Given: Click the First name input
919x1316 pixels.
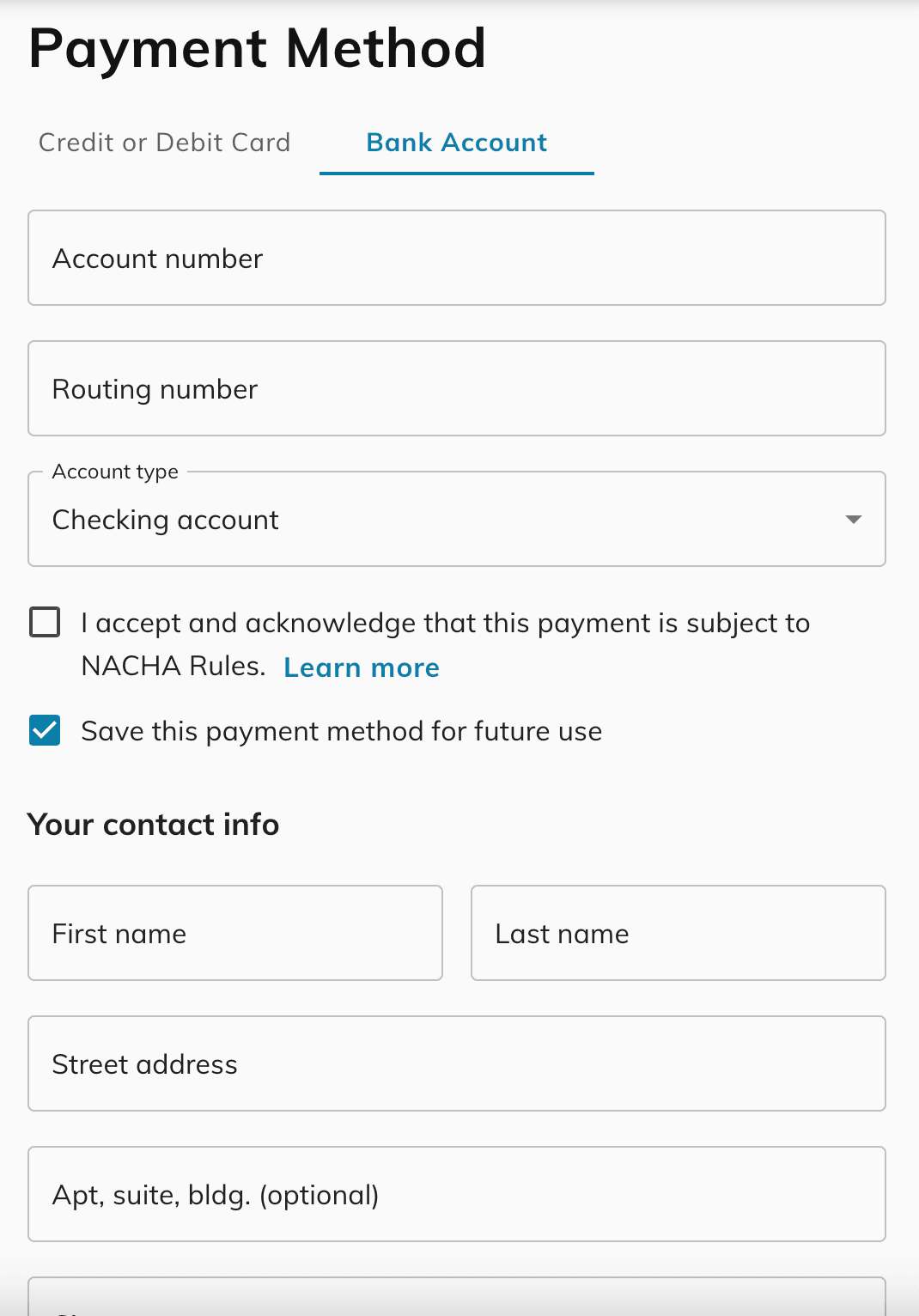Looking at the screenshot, I should [235, 933].
